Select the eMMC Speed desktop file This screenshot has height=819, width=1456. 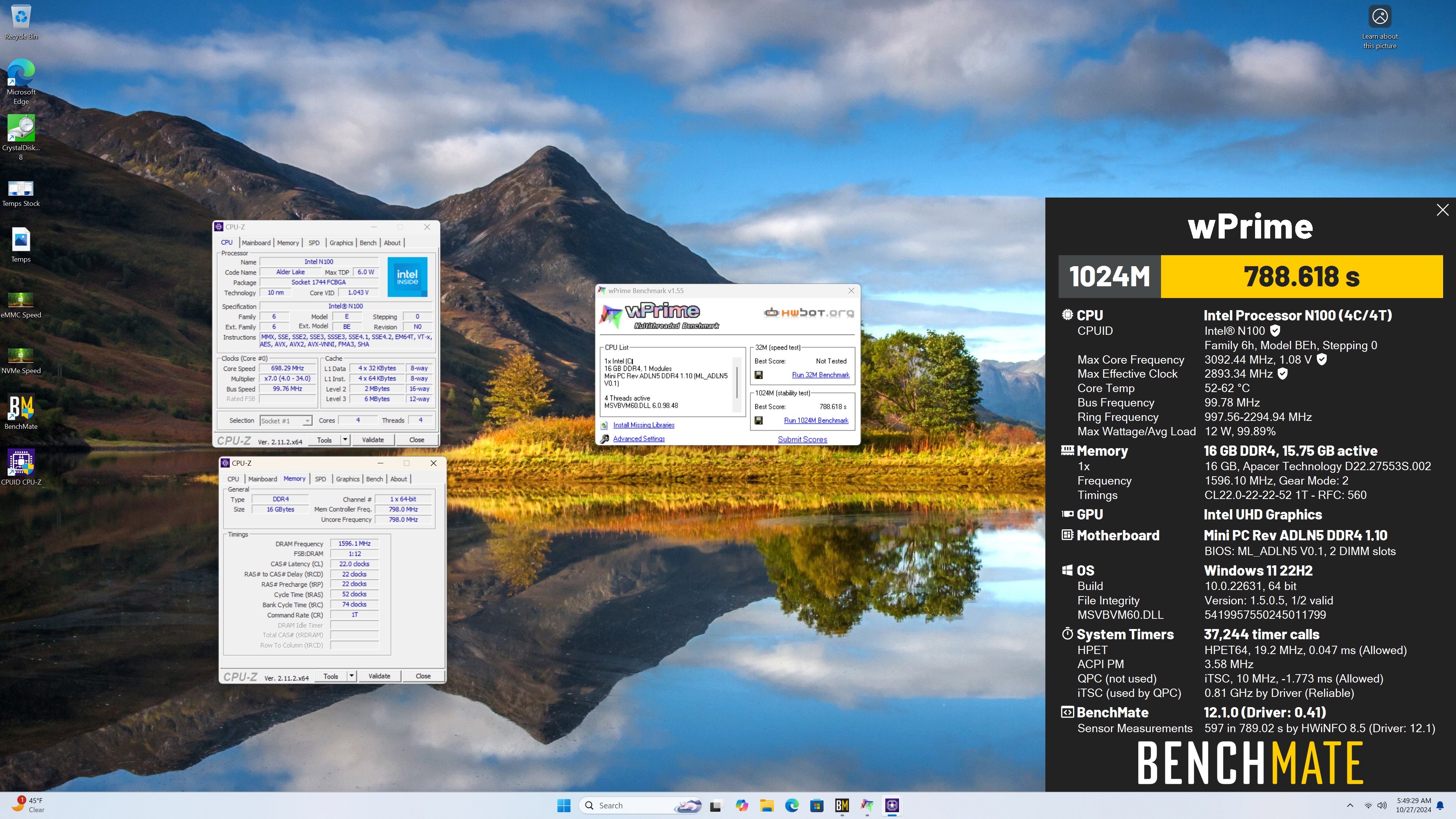tap(21, 305)
